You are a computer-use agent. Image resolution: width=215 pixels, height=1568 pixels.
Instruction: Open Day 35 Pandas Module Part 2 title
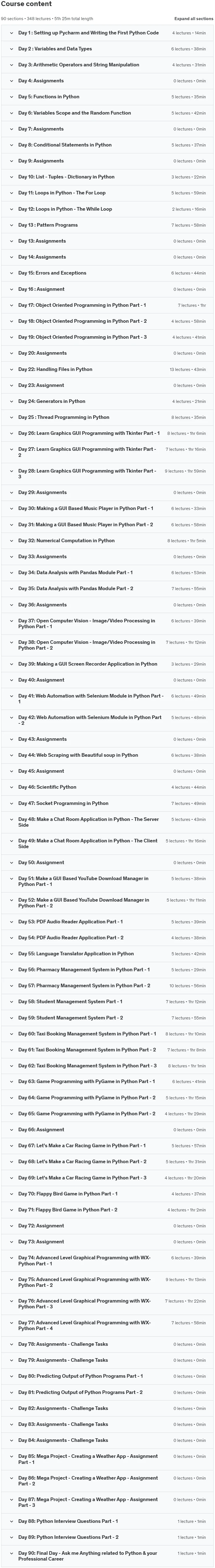pyautogui.click(x=76, y=588)
